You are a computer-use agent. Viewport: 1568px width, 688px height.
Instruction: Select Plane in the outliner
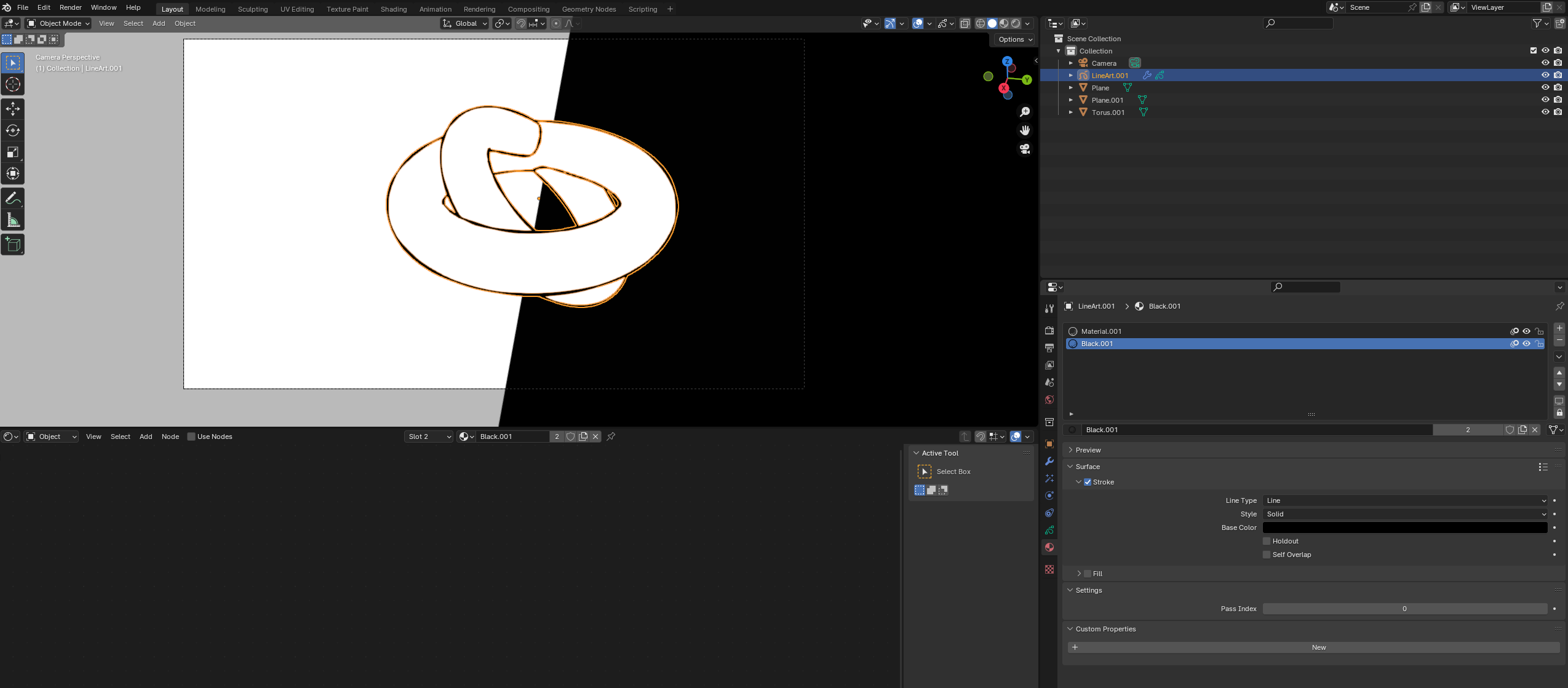[1100, 88]
